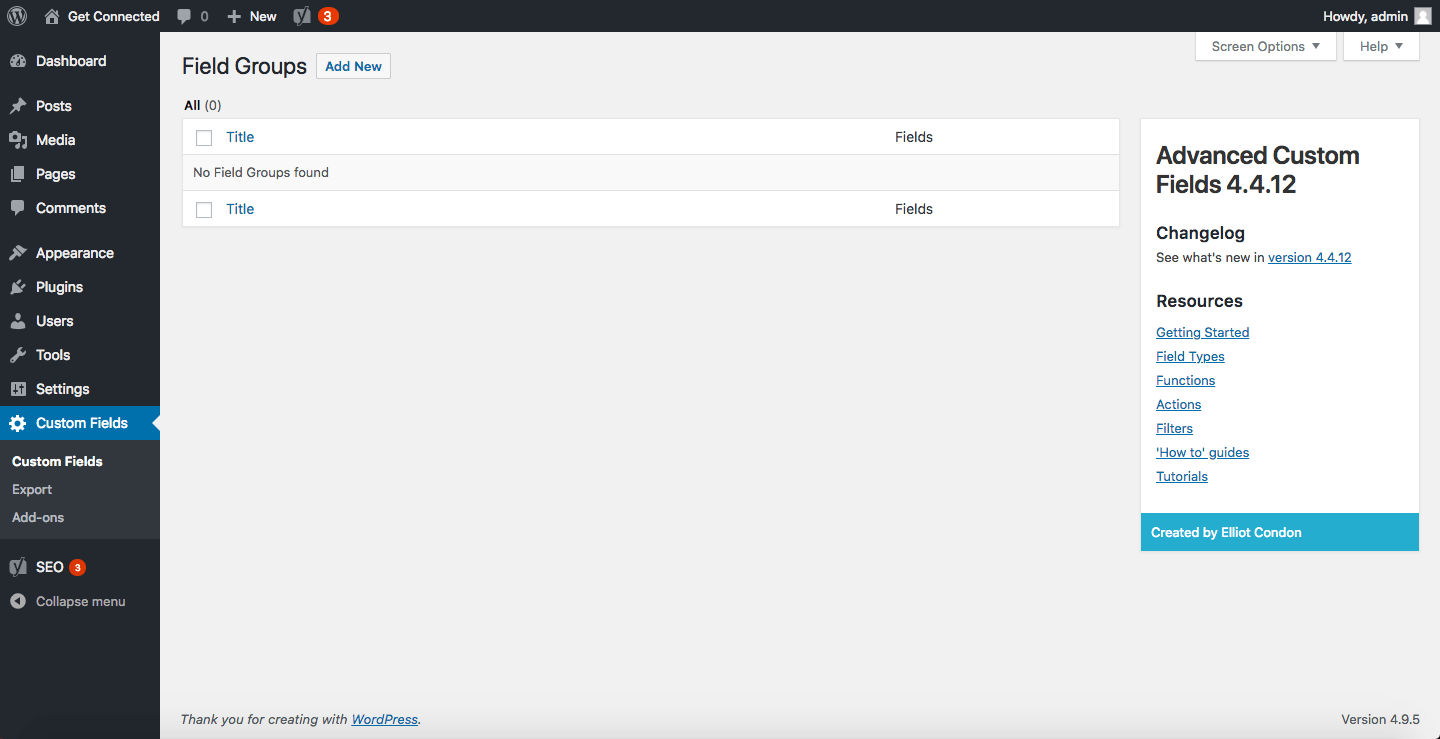Viewport: 1440px width, 739px height.
Task: Open the Actions resource link
Action: (1178, 404)
